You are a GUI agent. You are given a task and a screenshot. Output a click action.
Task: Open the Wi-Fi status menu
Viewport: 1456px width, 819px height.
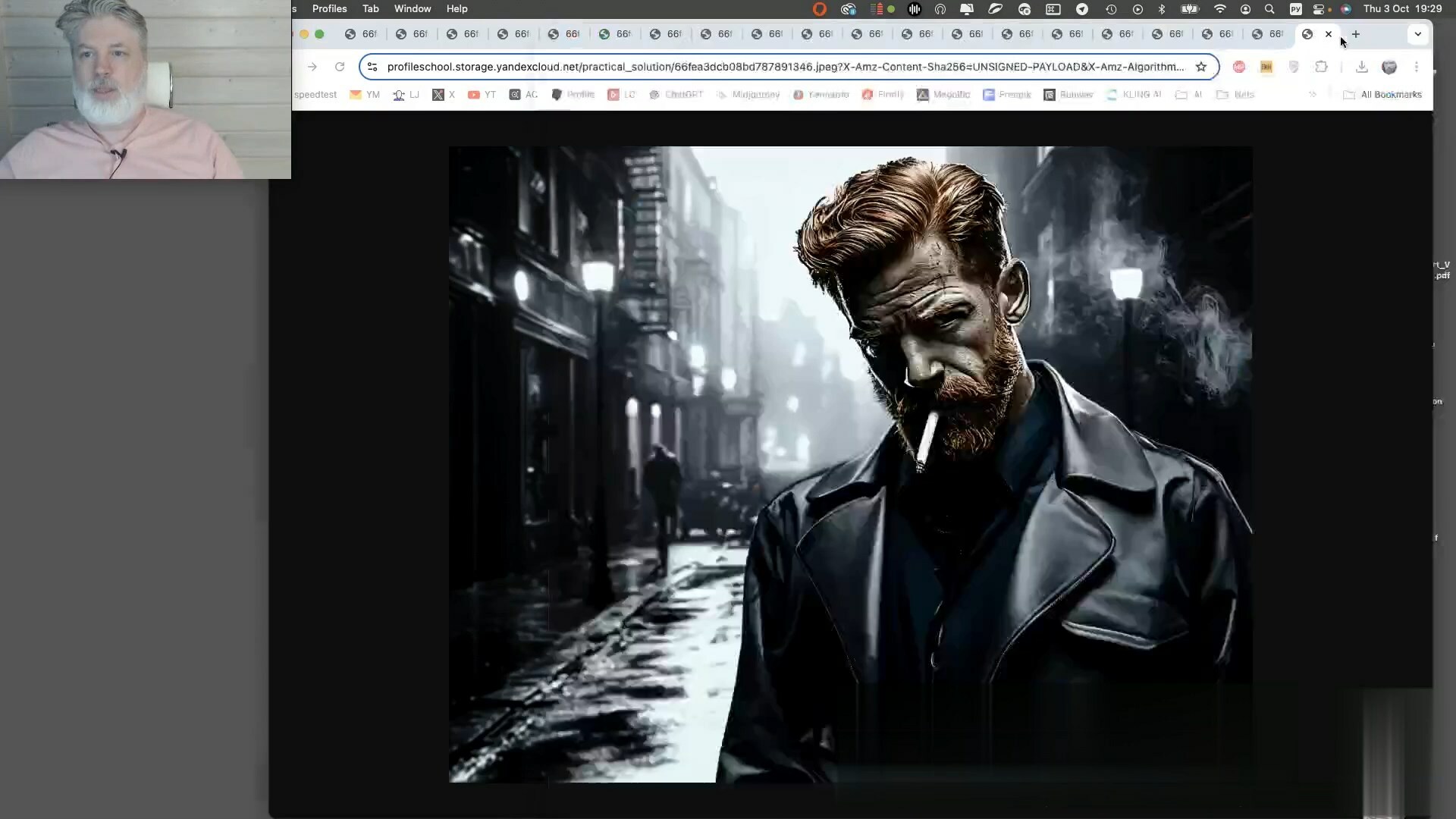[1219, 9]
